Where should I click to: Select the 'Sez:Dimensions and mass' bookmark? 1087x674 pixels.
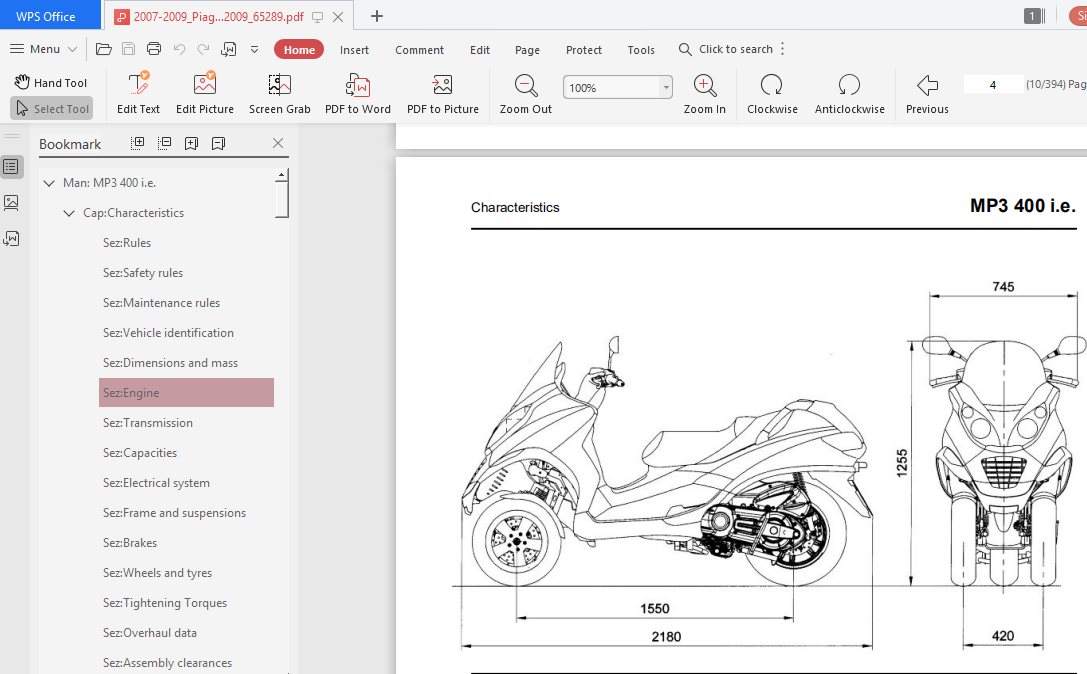click(x=171, y=363)
